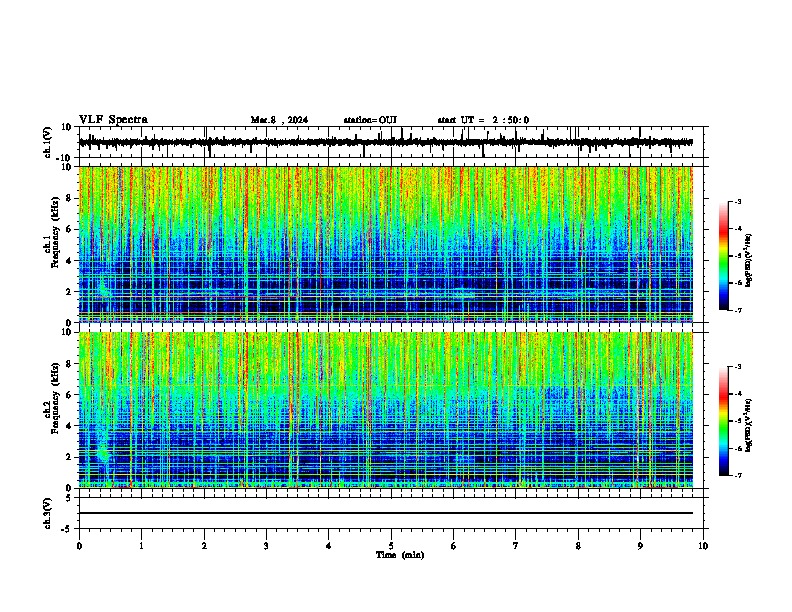Select the "ch.1 Frequency (kHz)" axis label

(x=51, y=233)
